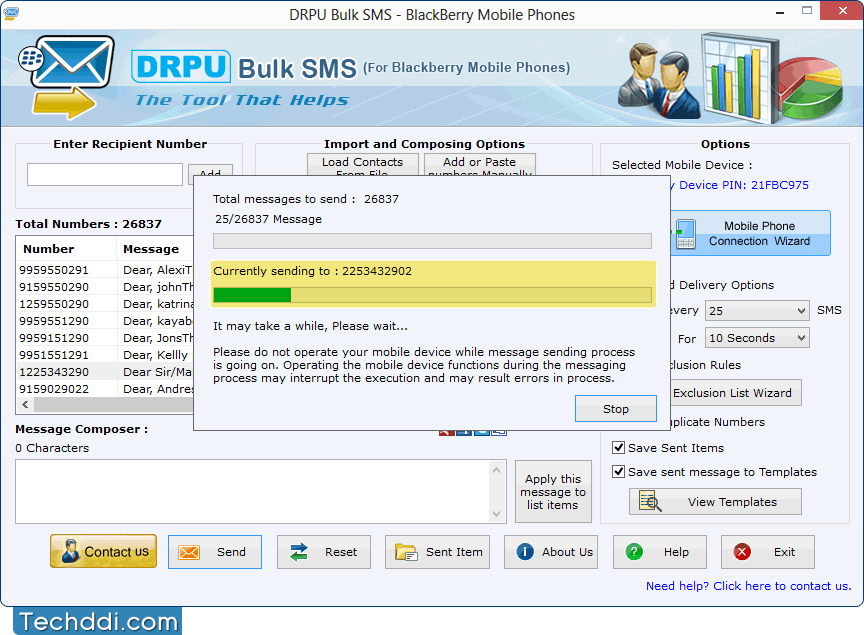Image resolution: width=864 pixels, height=635 pixels.
Task: Click the Mobile Phone Connection Wizard icon
Action: tap(685, 234)
